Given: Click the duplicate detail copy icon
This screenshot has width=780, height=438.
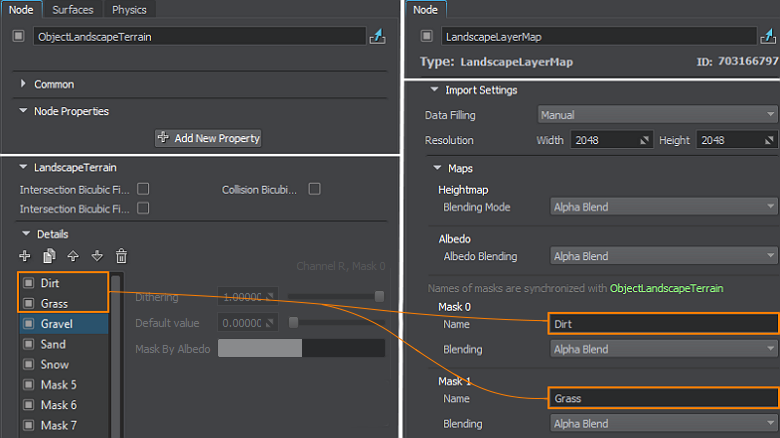Looking at the screenshot, I should [x=49, y=256].
